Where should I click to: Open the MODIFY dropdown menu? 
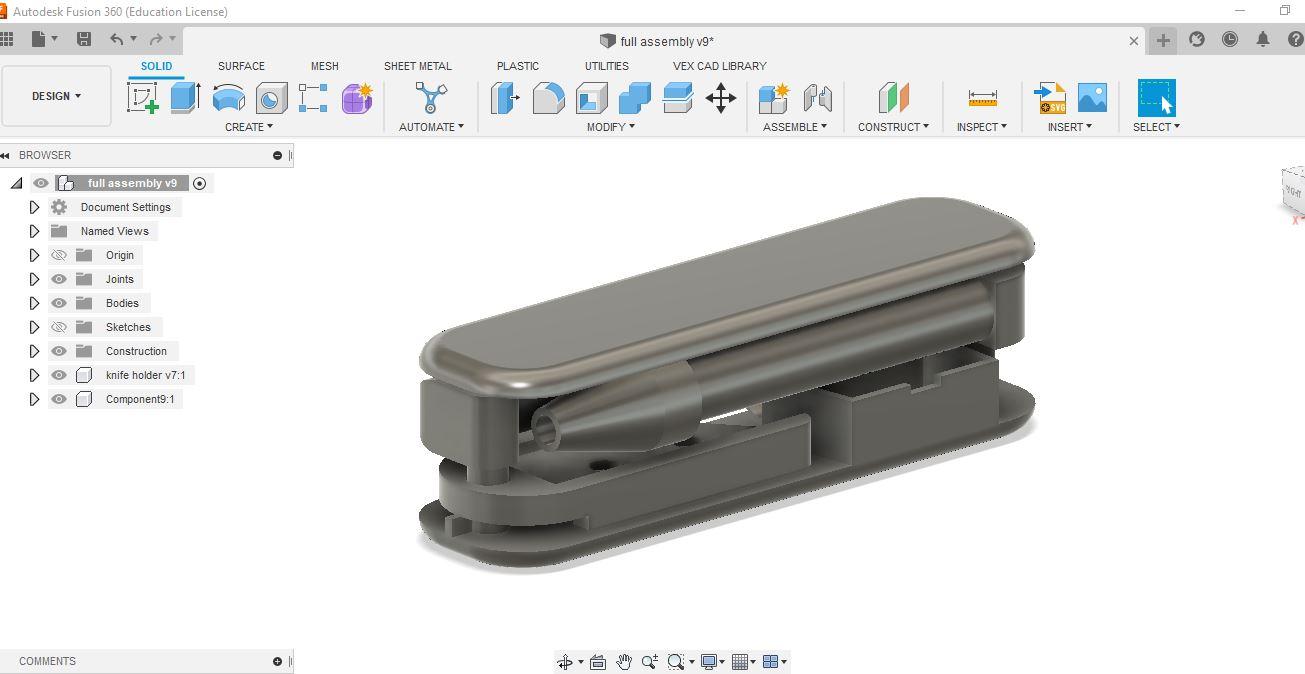coord(611,127)
